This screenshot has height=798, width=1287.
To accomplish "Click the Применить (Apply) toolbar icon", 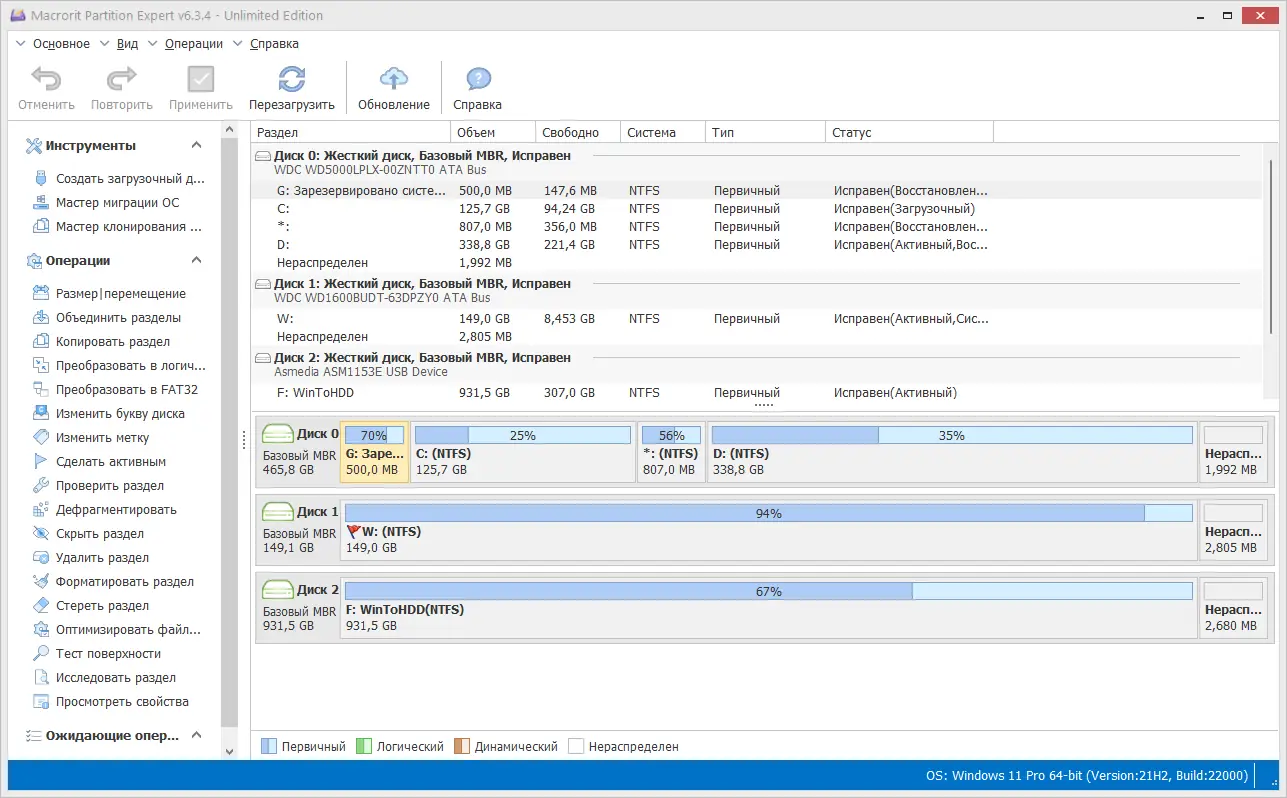I will [199, 87].
